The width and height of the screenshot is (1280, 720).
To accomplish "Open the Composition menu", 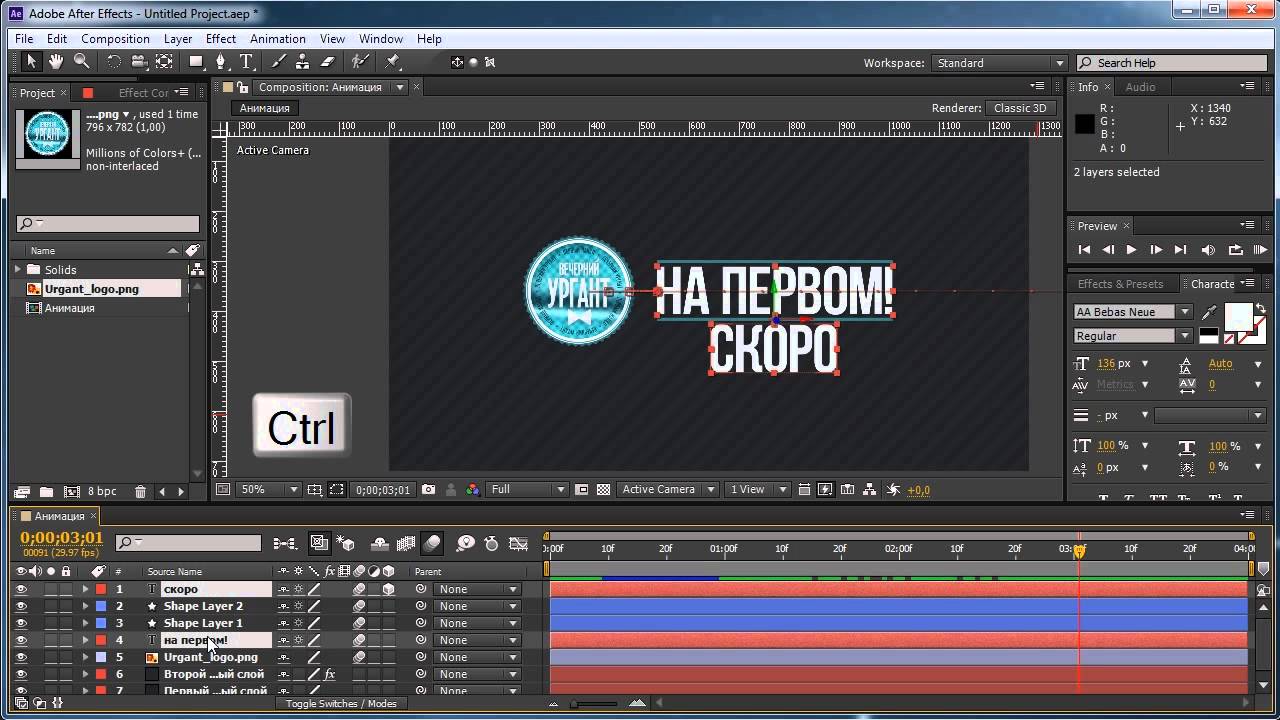I will 115,39.
